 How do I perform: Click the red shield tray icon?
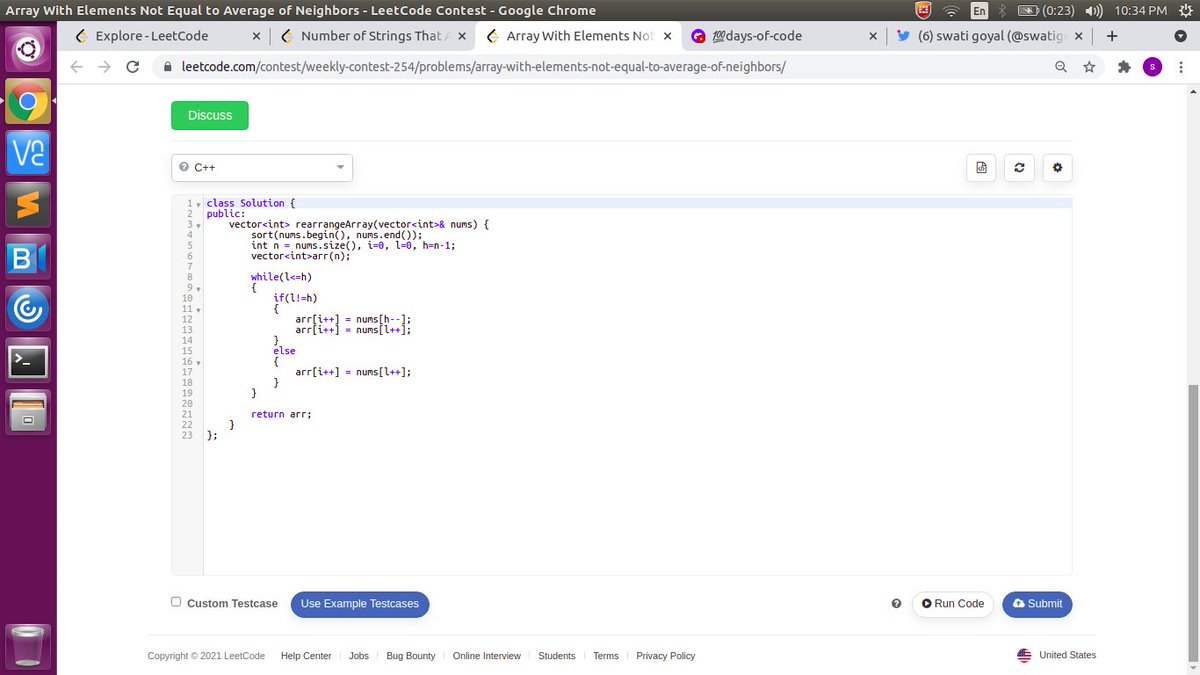[924, 10]
